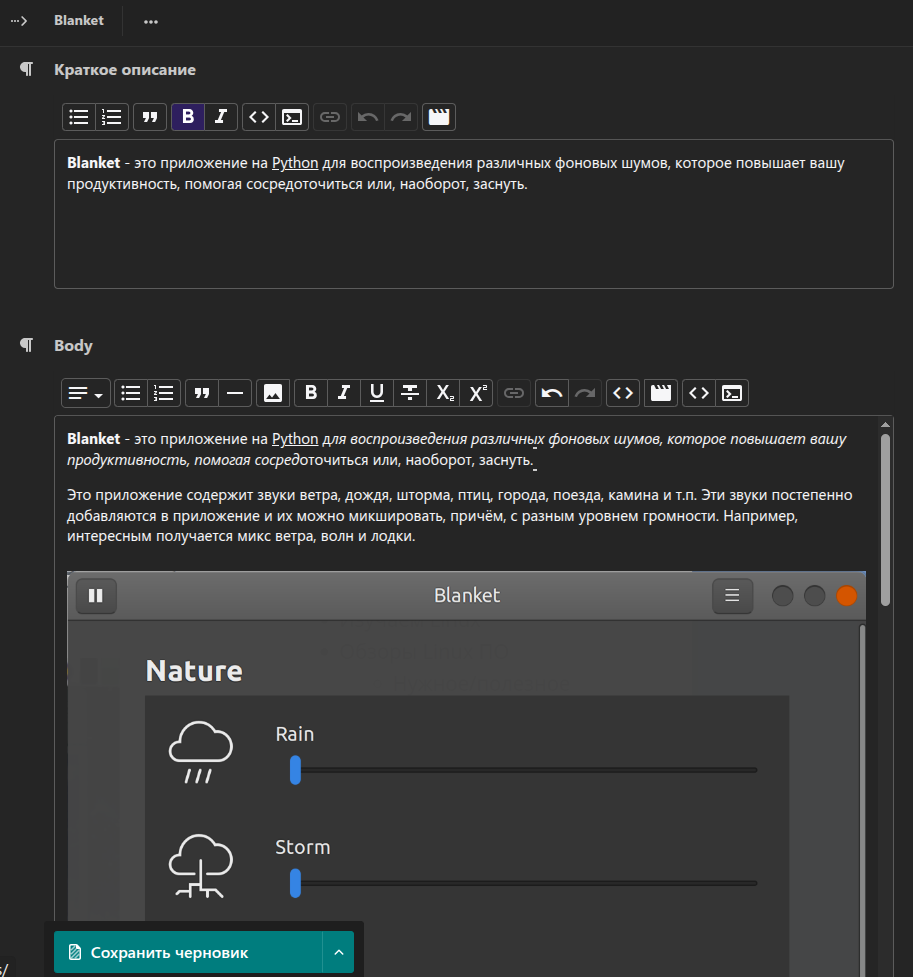Undo in the Body toolbar
913x977 pixels.
point(552,393)
